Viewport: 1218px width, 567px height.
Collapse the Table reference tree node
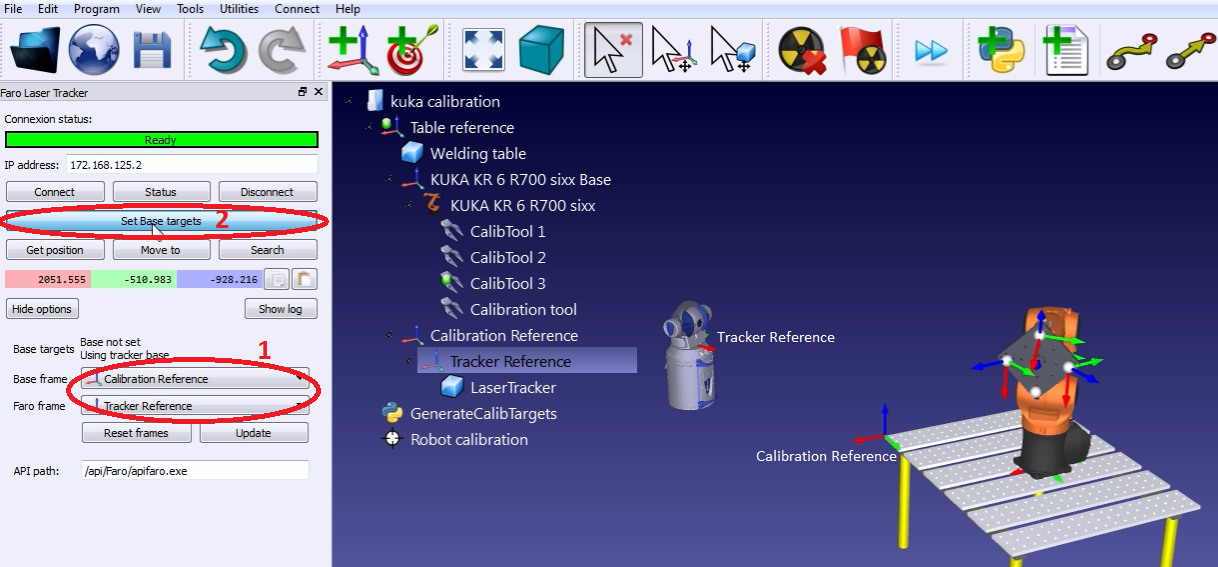(x=368, y=128)
